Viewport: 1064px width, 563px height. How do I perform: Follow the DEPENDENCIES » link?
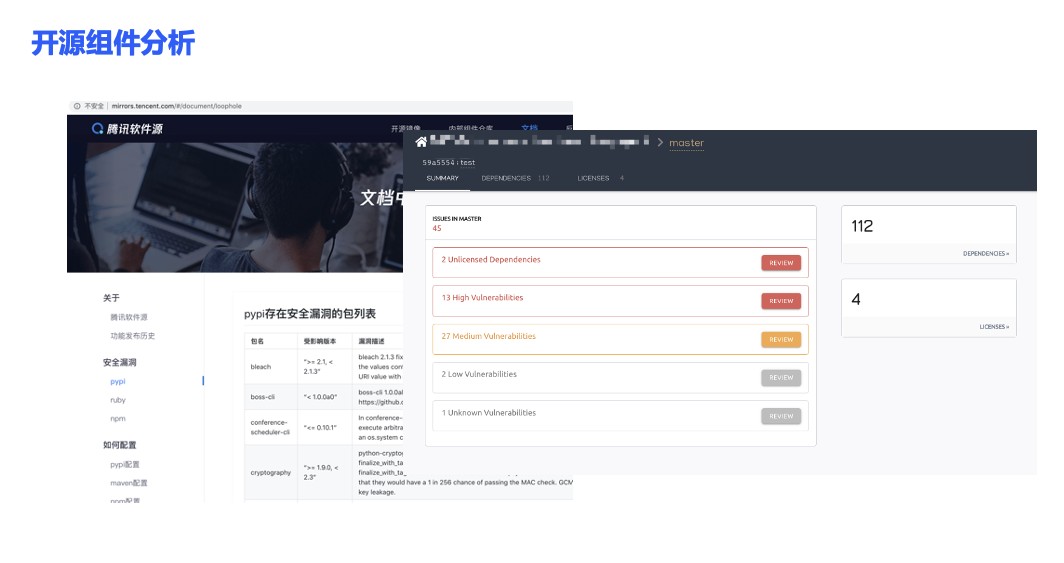coord(986,254)
